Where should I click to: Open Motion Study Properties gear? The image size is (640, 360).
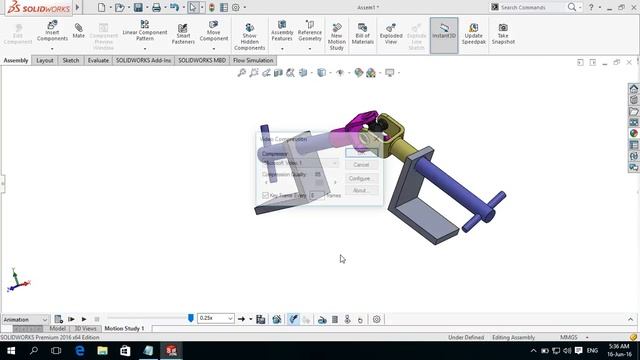tap(376, 319)
